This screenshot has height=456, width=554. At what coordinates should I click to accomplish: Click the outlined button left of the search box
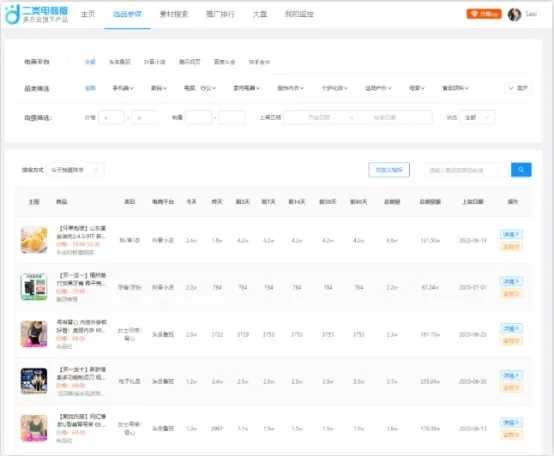(389, 170)
